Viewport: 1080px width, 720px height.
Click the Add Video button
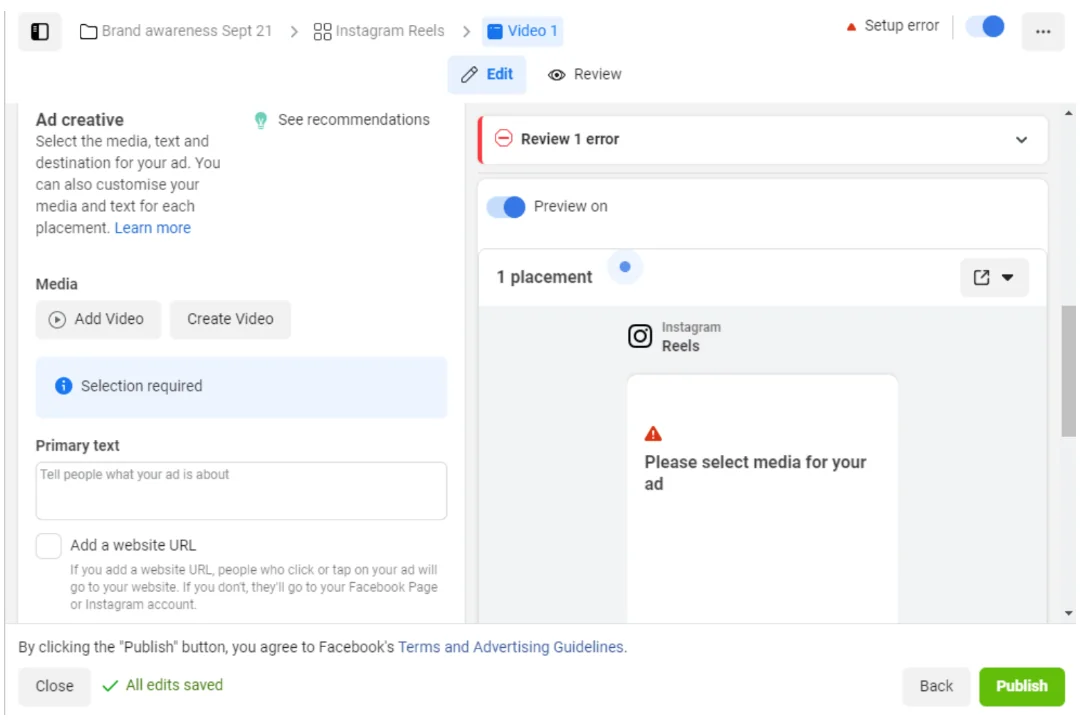[98, 319]
